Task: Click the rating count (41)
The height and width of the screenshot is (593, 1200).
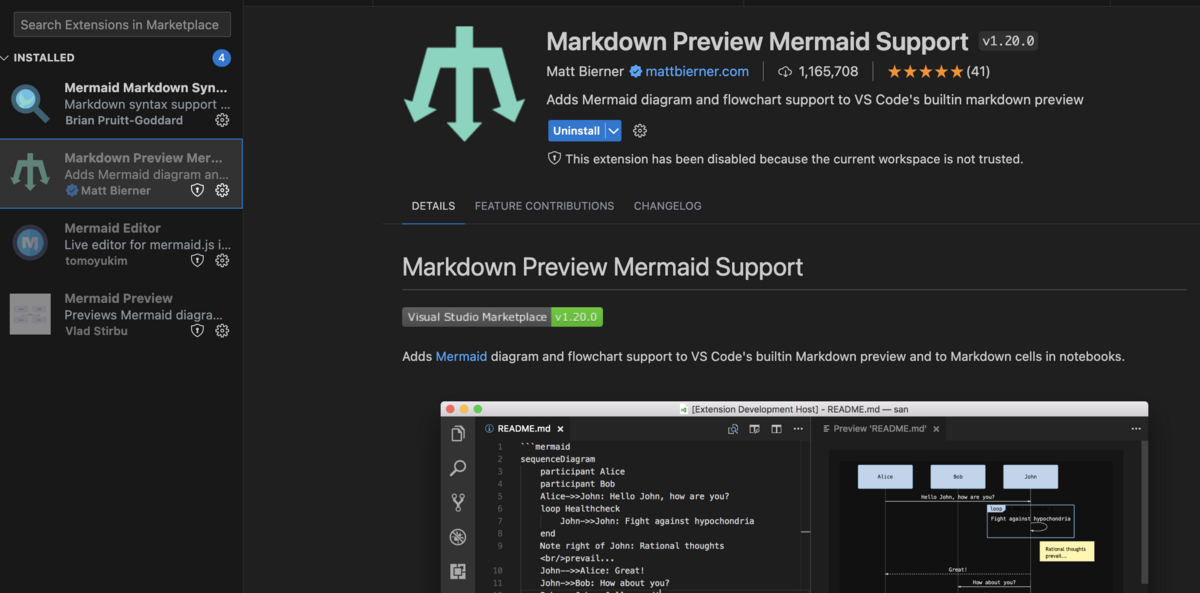Action: (x=978, y=71)
